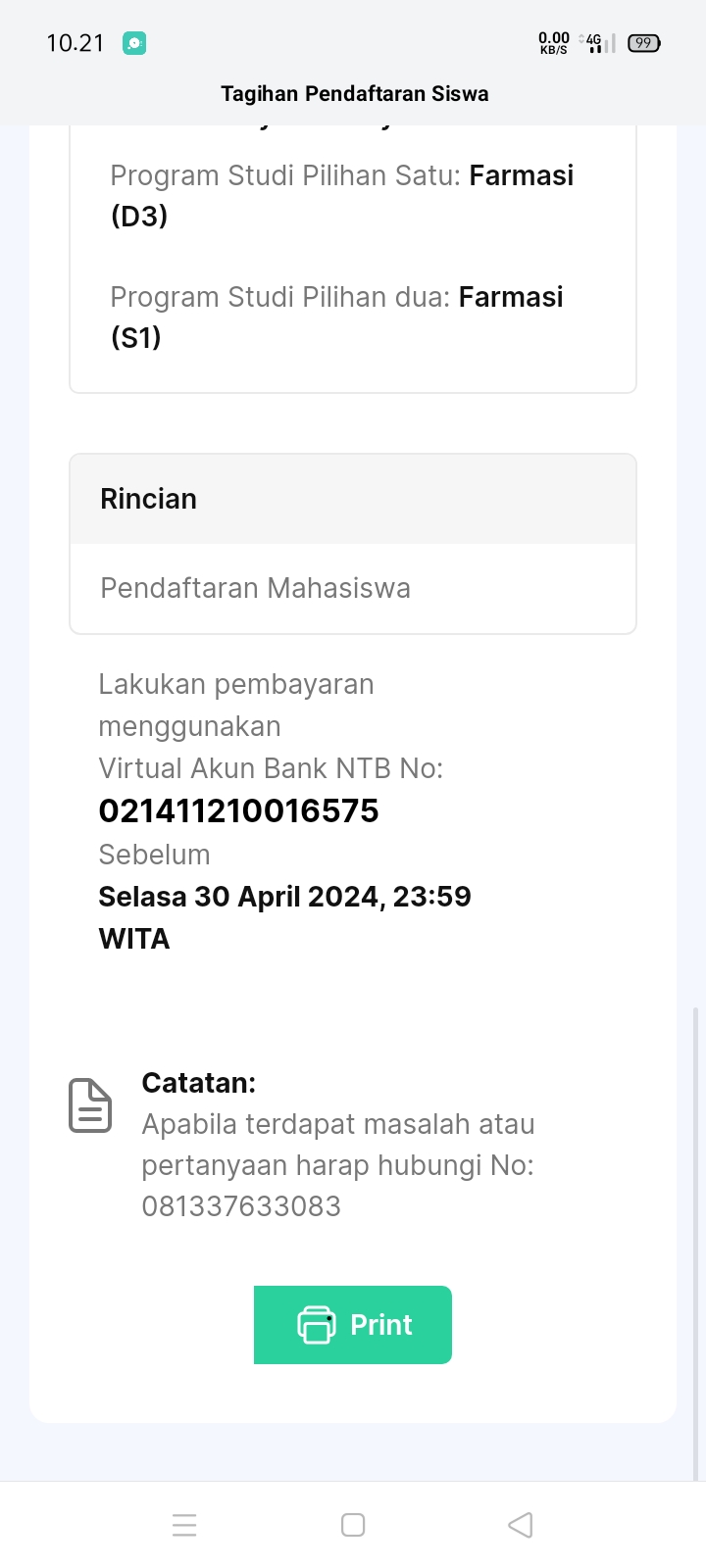Tap the deadline Selasa 30 April 2024
Screen dimensions: 706x1568
tap(284, 897)
